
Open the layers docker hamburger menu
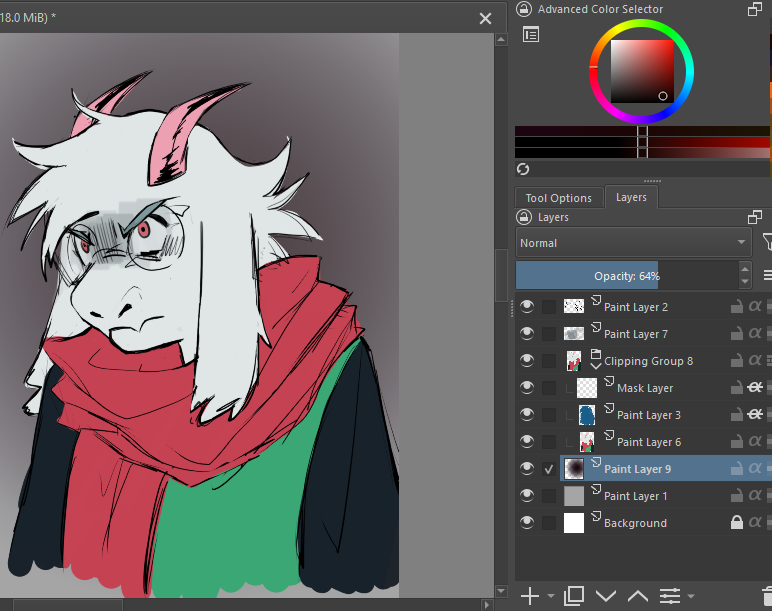pos(767,275)
